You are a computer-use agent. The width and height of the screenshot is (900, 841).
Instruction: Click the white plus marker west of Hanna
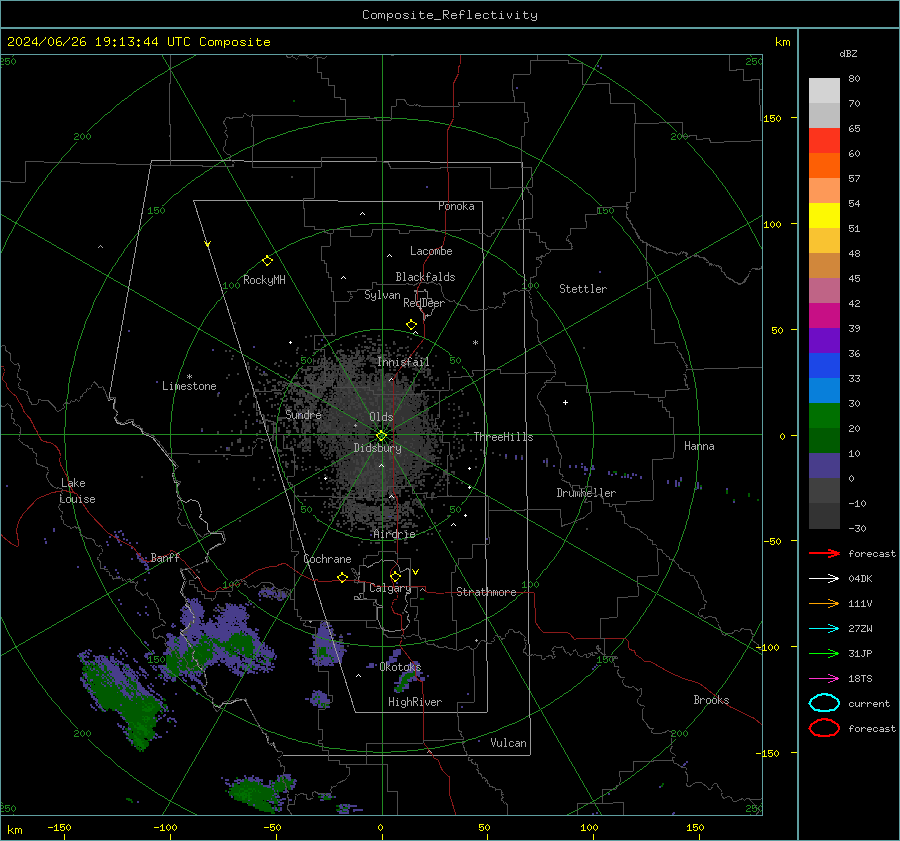pyautogui.click(x=565, y=402)
